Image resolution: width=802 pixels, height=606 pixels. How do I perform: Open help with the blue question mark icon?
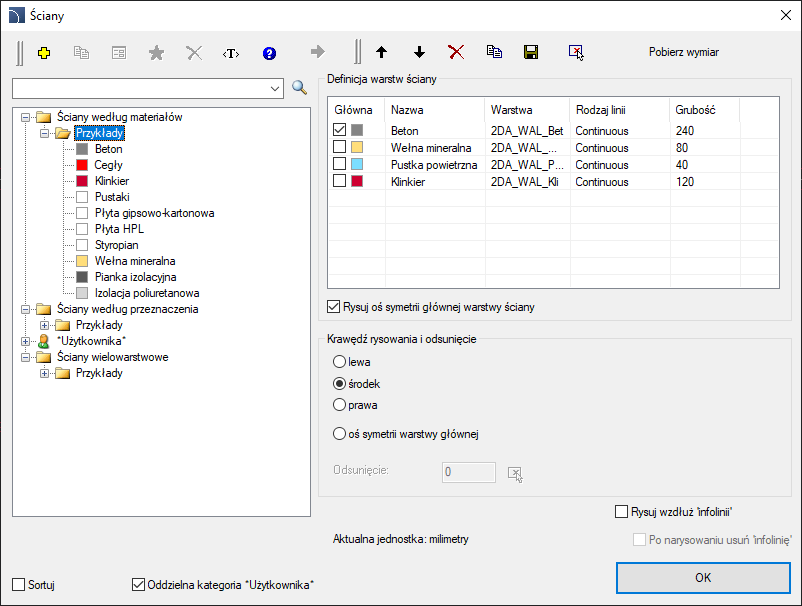coord(269,53)
